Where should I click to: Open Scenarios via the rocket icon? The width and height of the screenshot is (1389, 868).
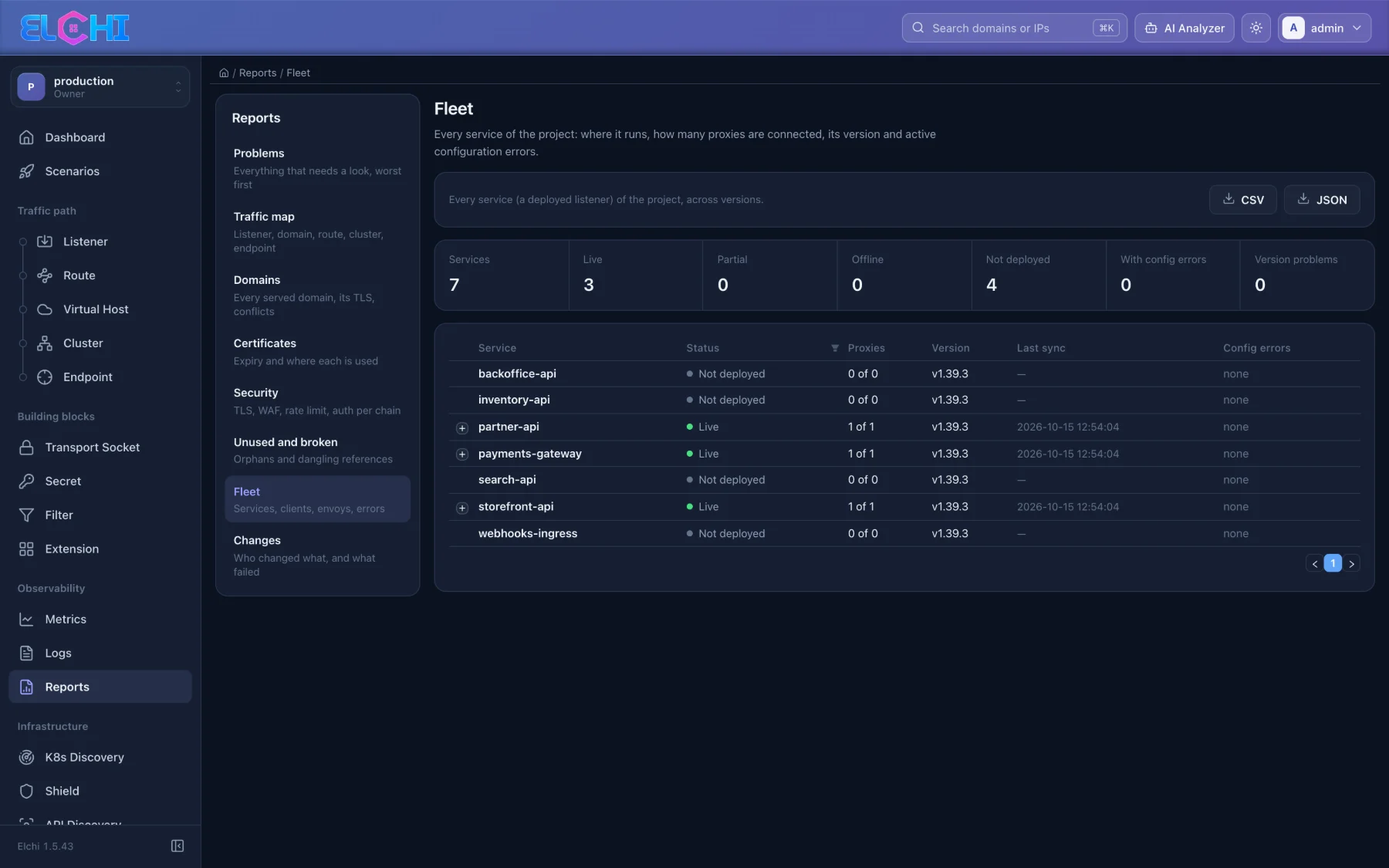(26, 171)
